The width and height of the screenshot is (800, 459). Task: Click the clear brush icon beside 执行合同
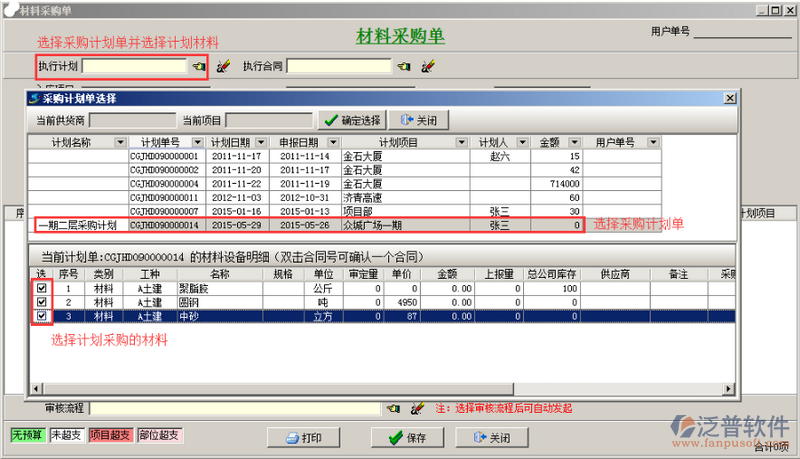click(428, 67)
